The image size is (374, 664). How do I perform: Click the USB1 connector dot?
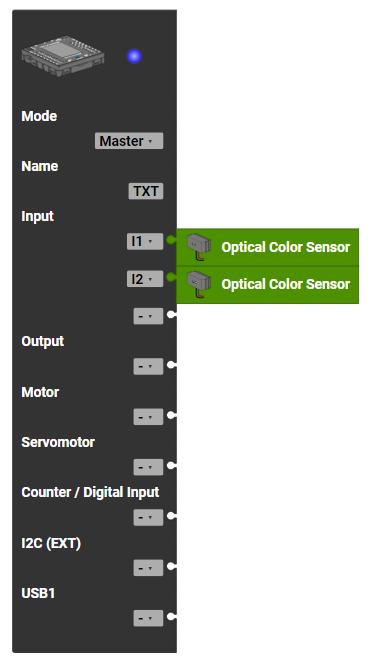(x=171, y=616)
